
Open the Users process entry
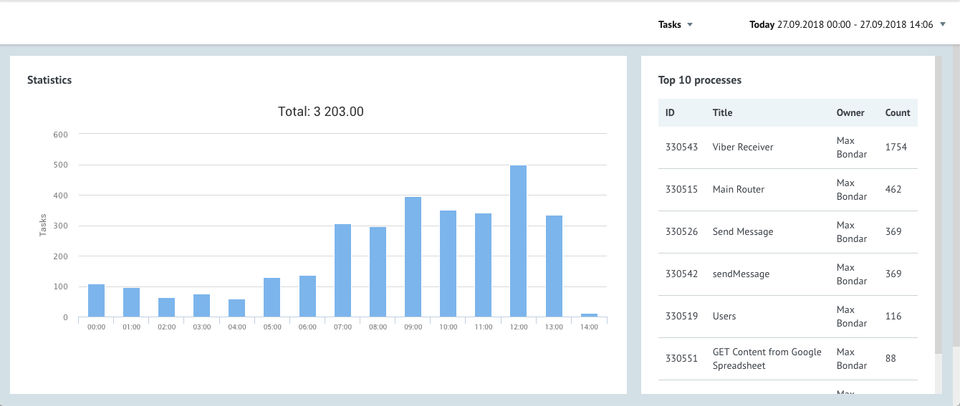(x=724, y=316)
